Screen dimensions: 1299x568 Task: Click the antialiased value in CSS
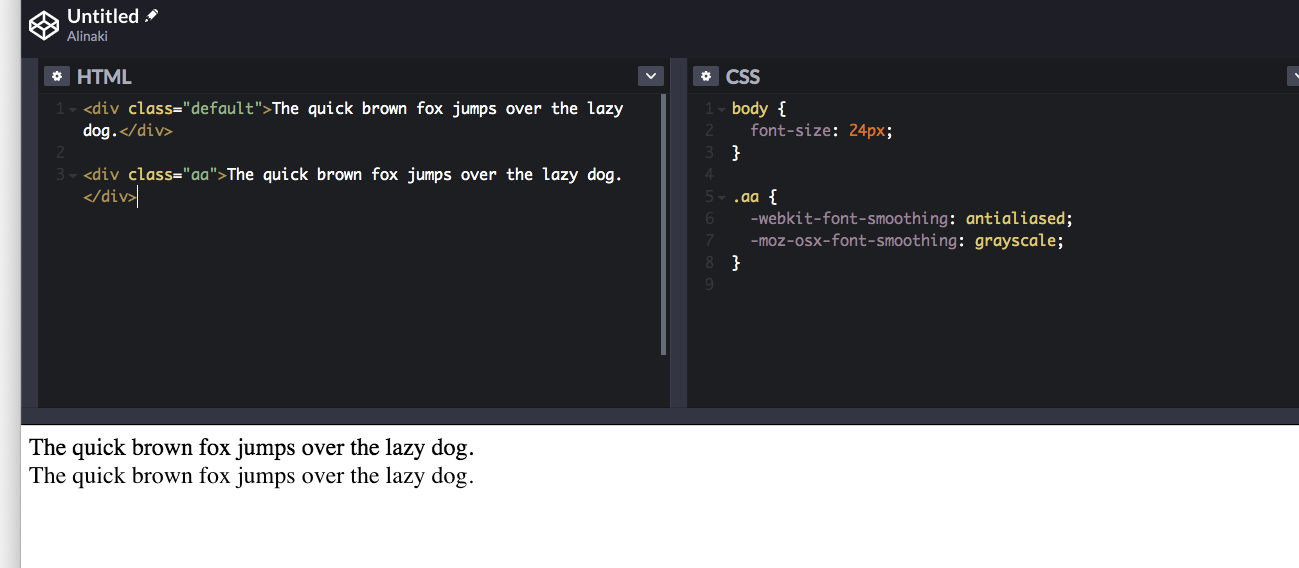[x=1015, y=218]
